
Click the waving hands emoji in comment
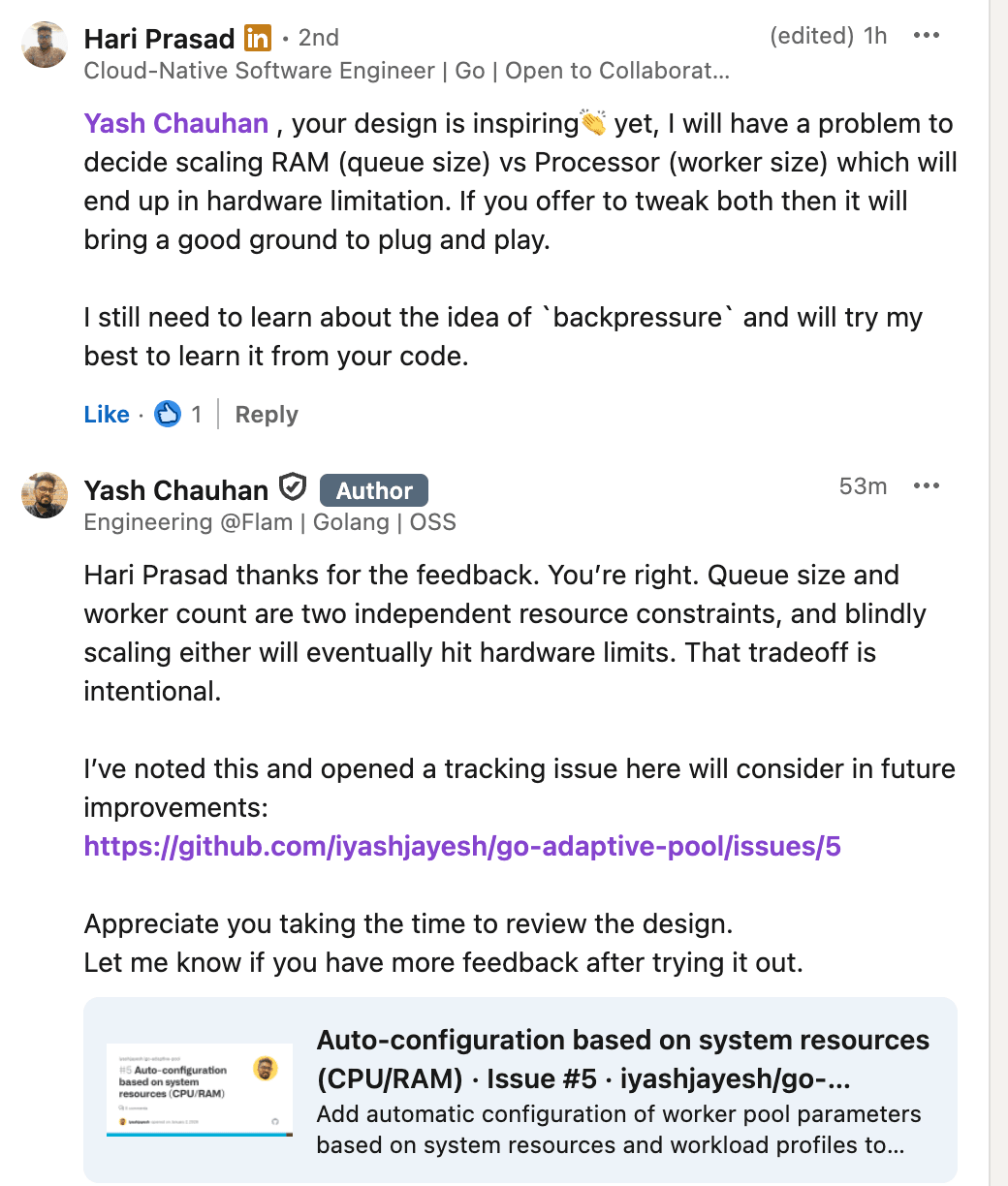coord(593,124)
